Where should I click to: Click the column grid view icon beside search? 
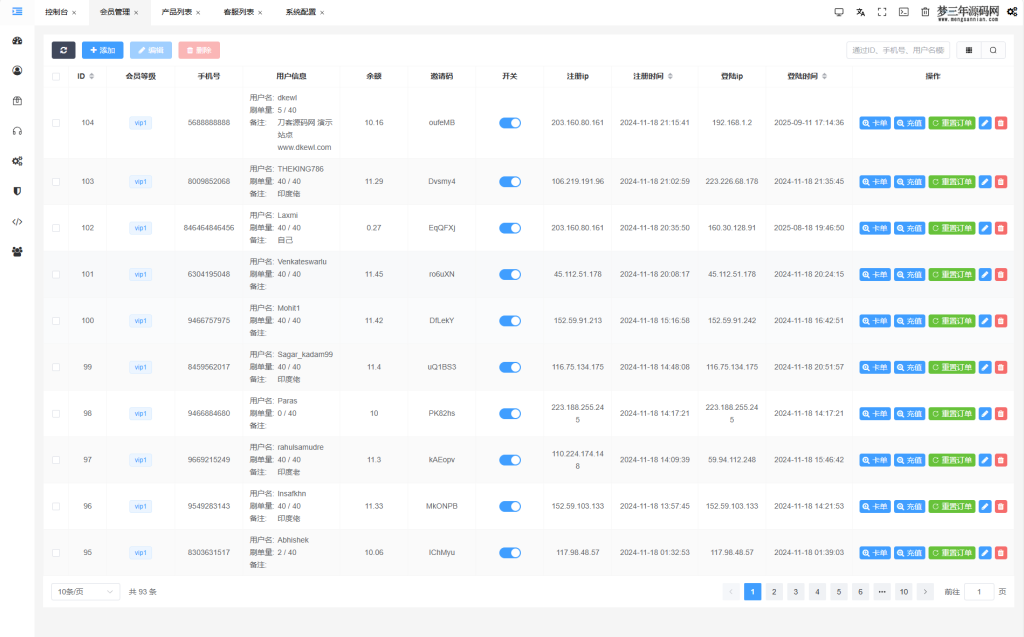968,50
